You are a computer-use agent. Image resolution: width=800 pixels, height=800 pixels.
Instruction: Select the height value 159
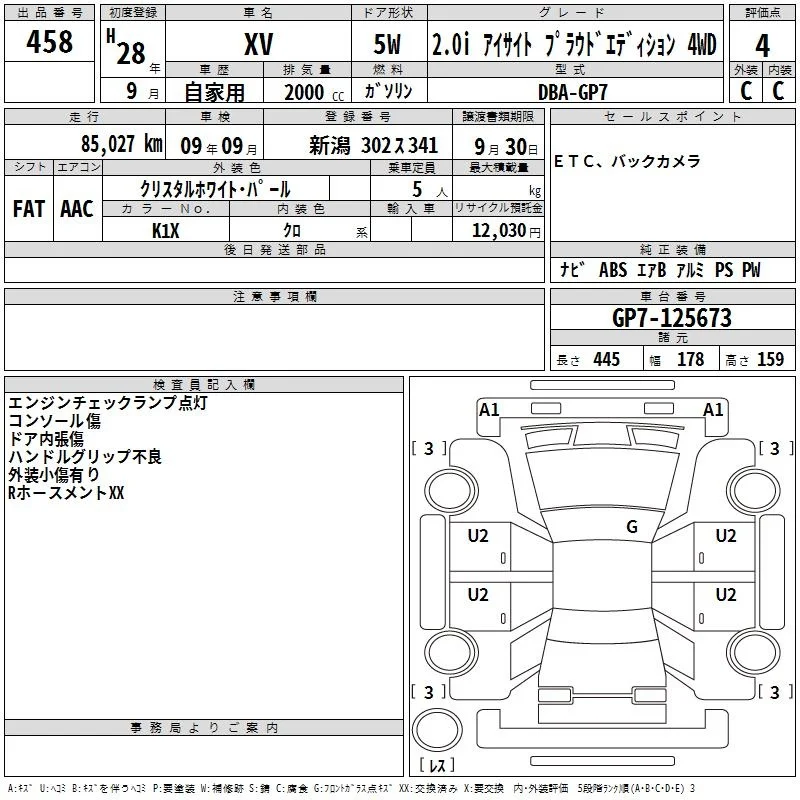tap(770, 359)
